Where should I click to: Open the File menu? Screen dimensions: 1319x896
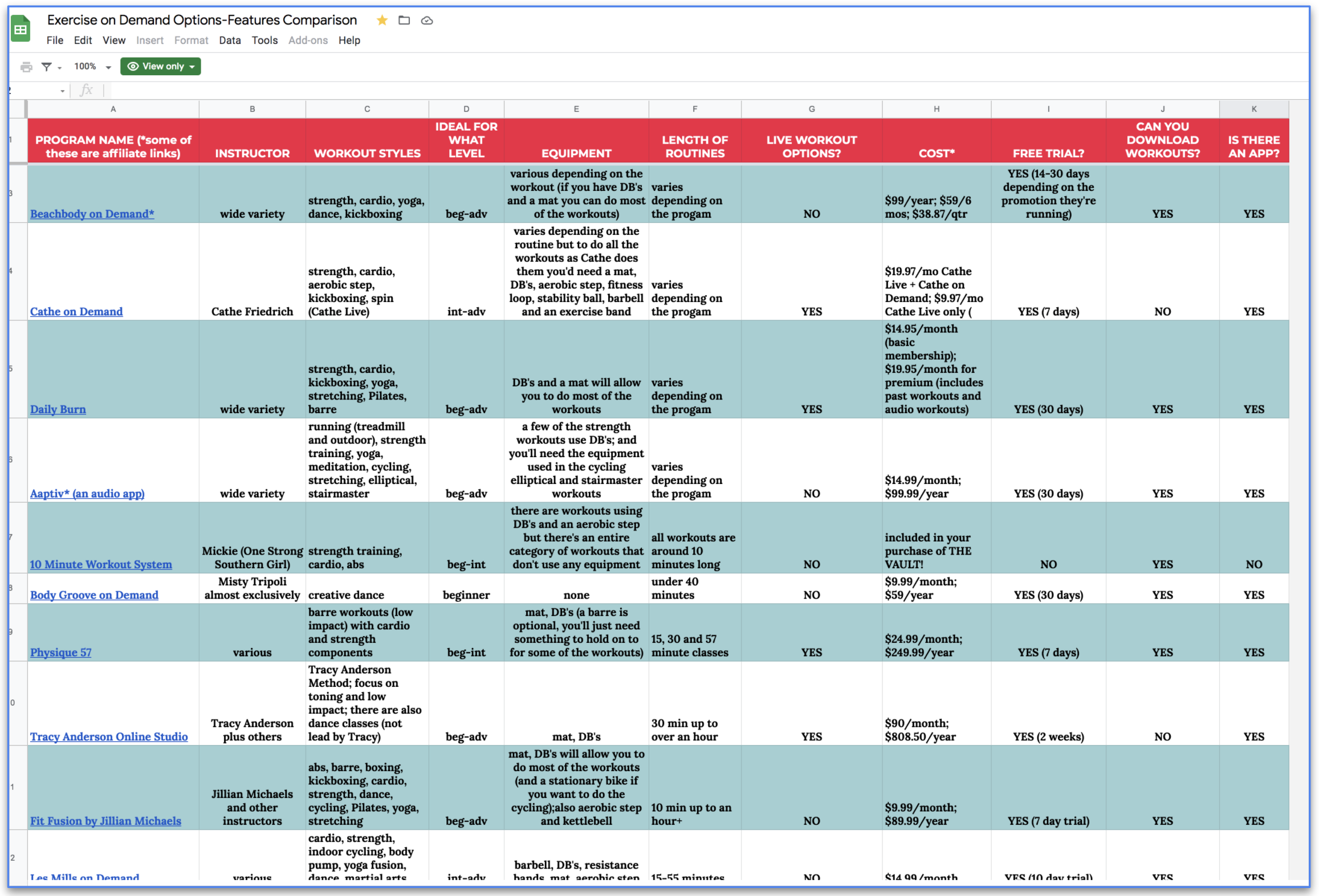click(x=55, y=40)
